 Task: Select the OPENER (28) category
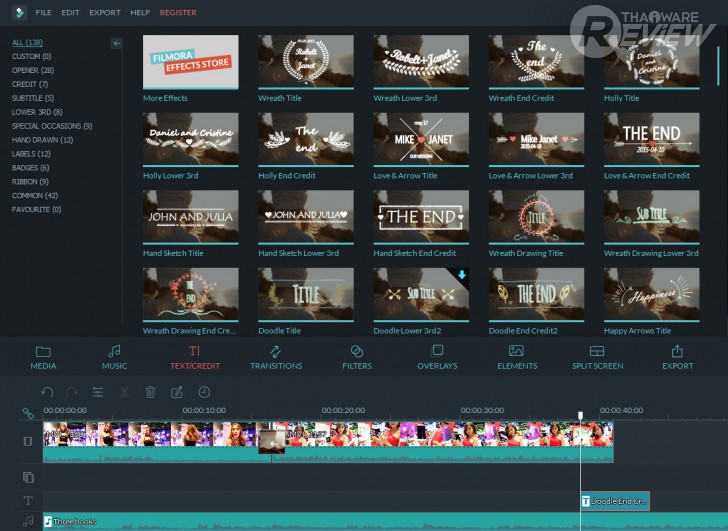[x=33, y=70]
